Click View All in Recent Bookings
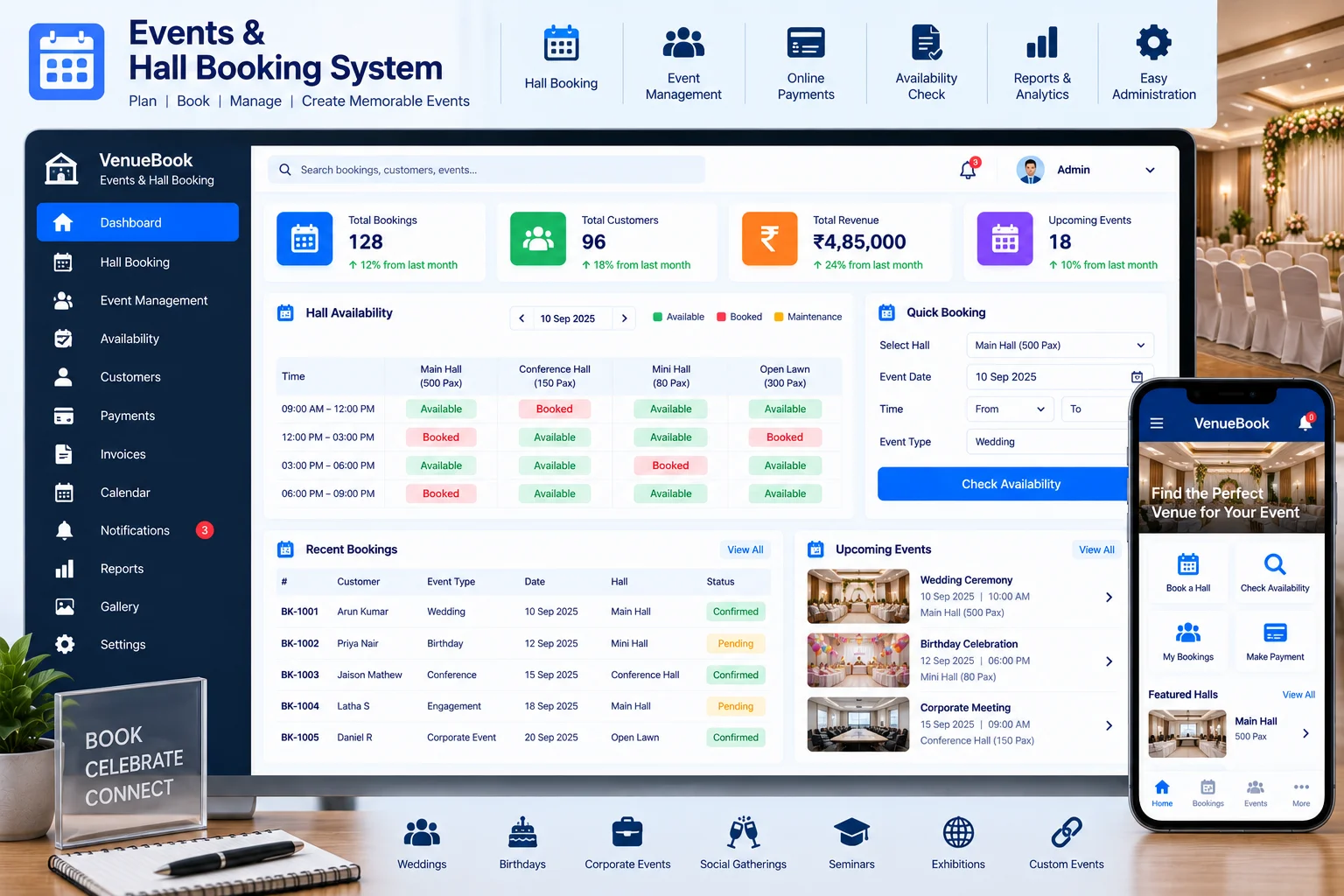The image size is (1344, 896). 745,549
